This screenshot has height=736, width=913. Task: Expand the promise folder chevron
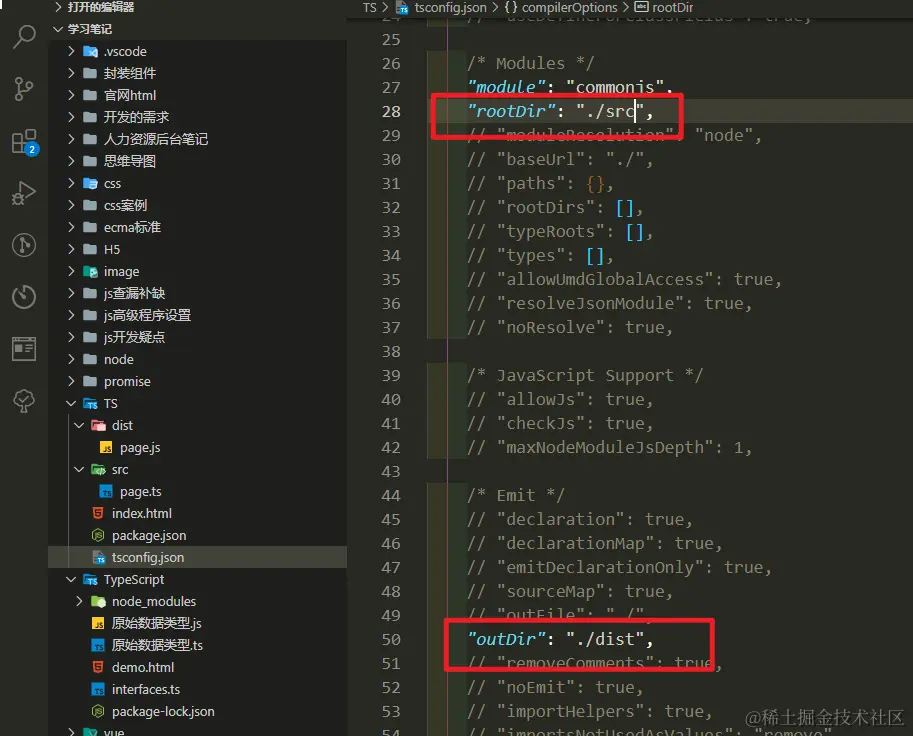click(71, 381)
